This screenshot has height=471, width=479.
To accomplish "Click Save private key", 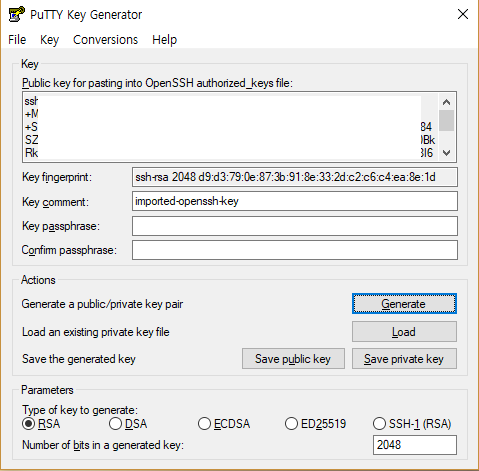I will (x=404, y=359).
